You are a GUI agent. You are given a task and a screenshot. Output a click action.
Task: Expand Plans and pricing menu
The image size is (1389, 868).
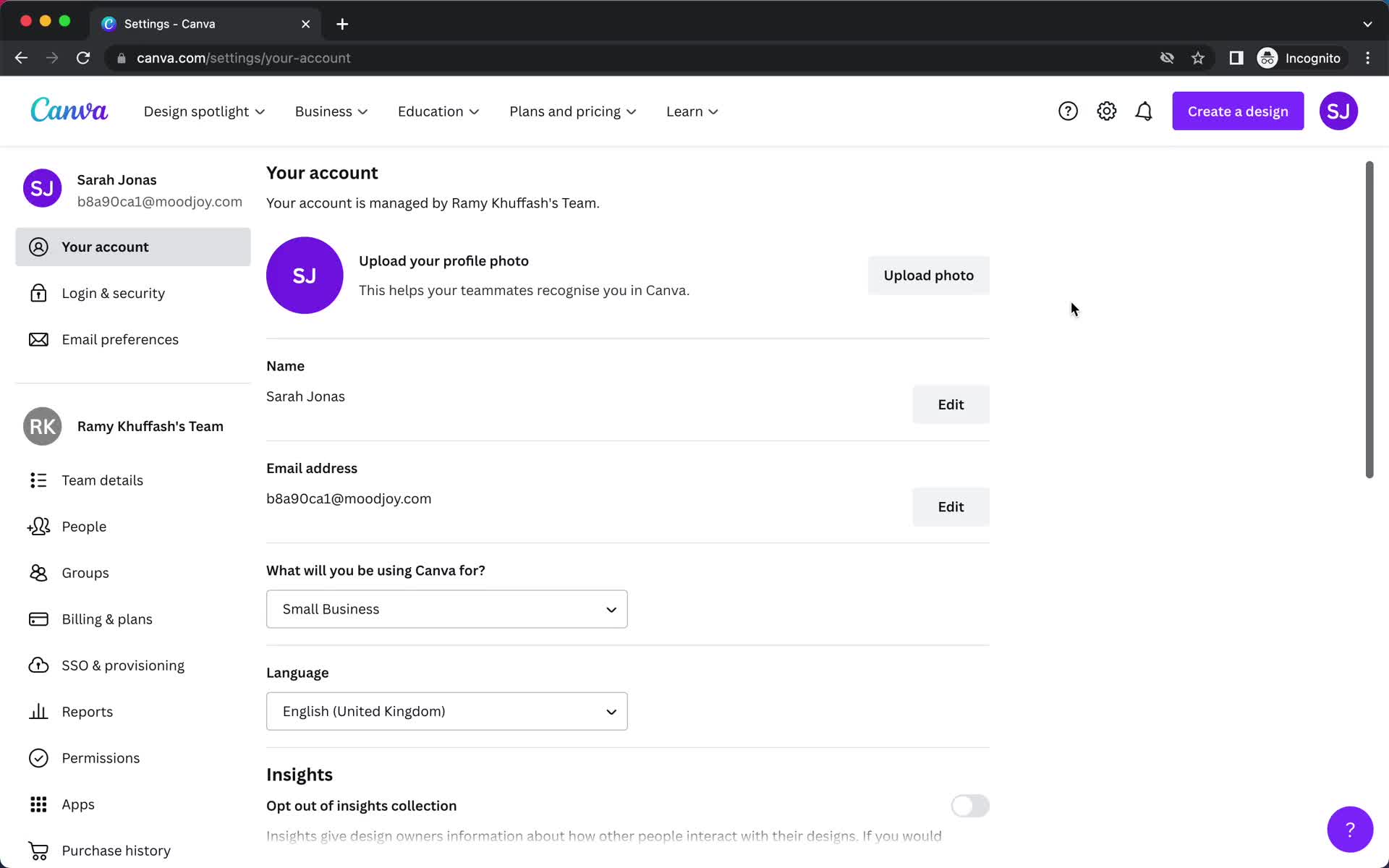tap(573, 111)
